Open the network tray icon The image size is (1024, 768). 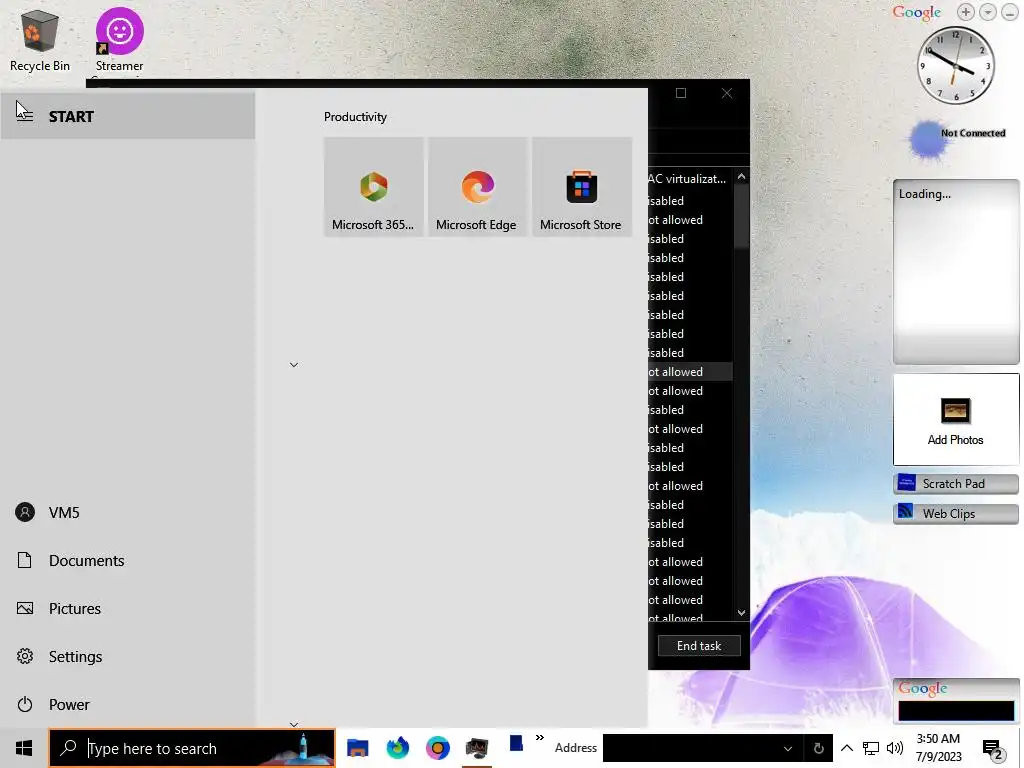coord(871,748)
